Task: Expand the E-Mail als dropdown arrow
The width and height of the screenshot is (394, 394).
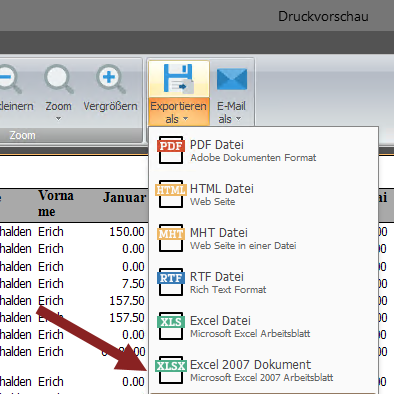Action: 238,119
